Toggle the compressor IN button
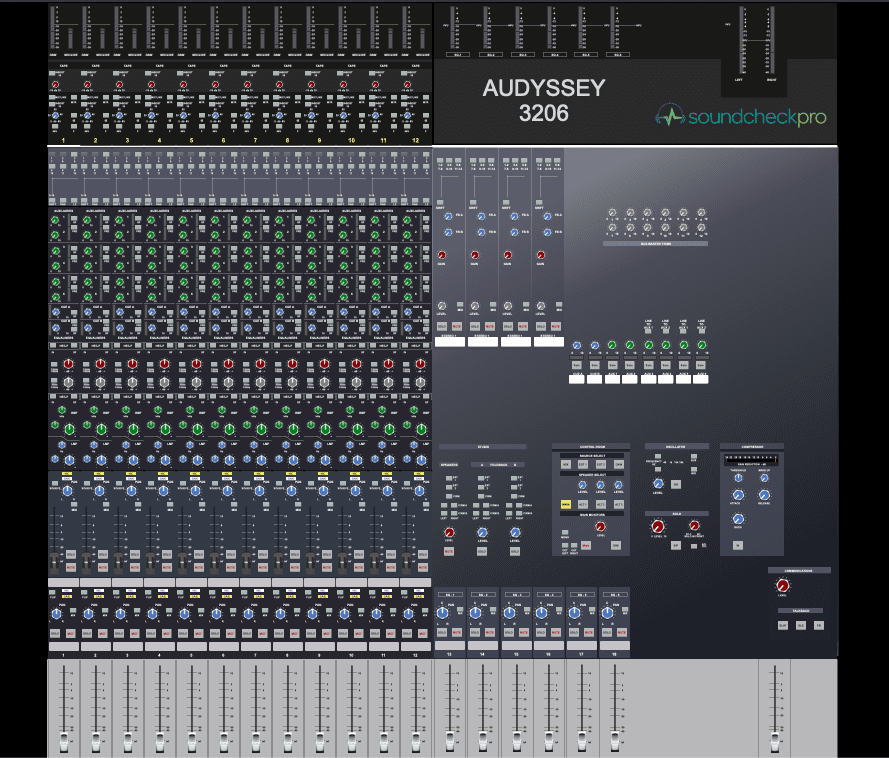This screenshot has height=758, width=889. coord(738,545)
